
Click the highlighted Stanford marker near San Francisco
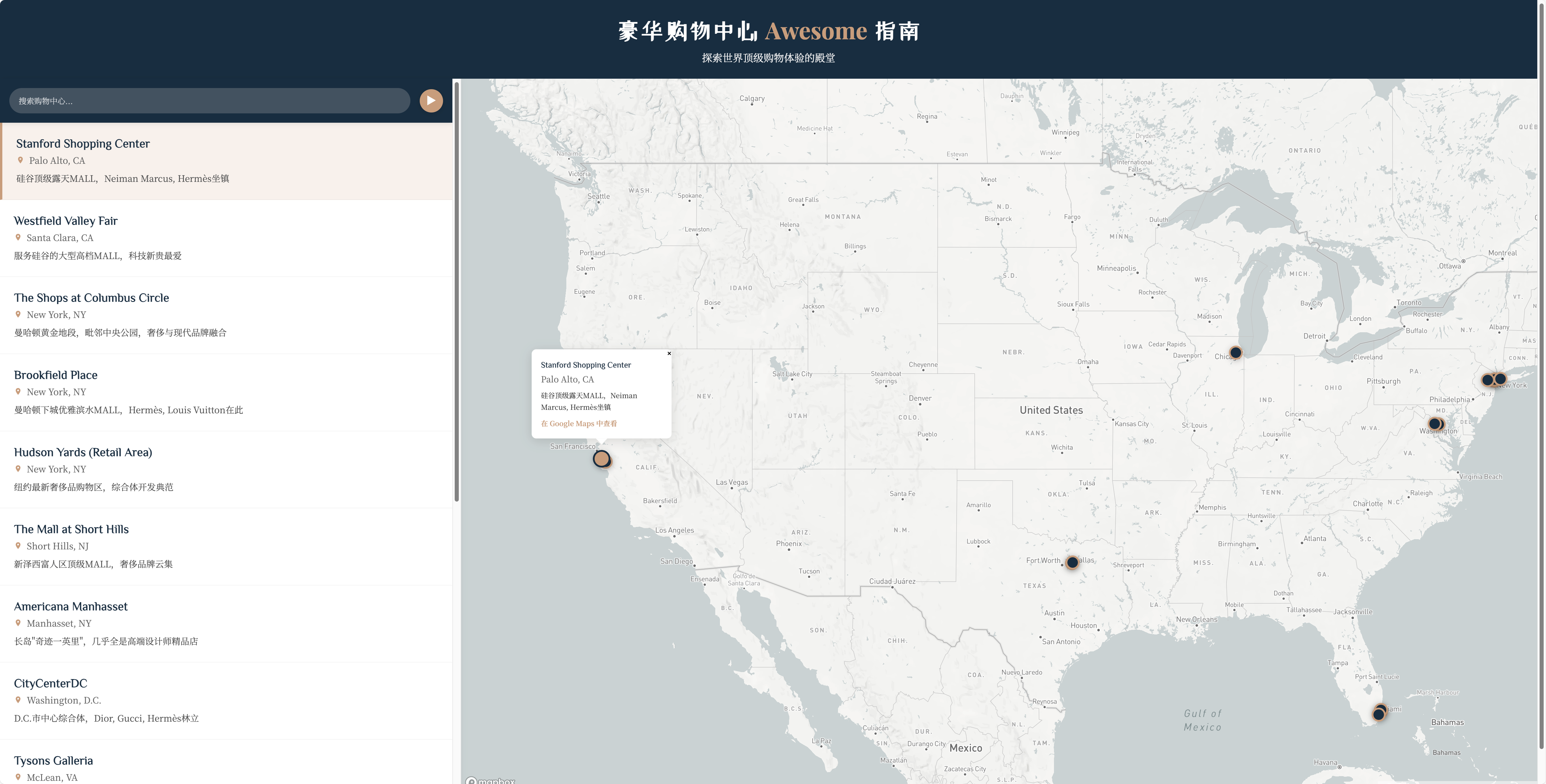tap(601, 459)
